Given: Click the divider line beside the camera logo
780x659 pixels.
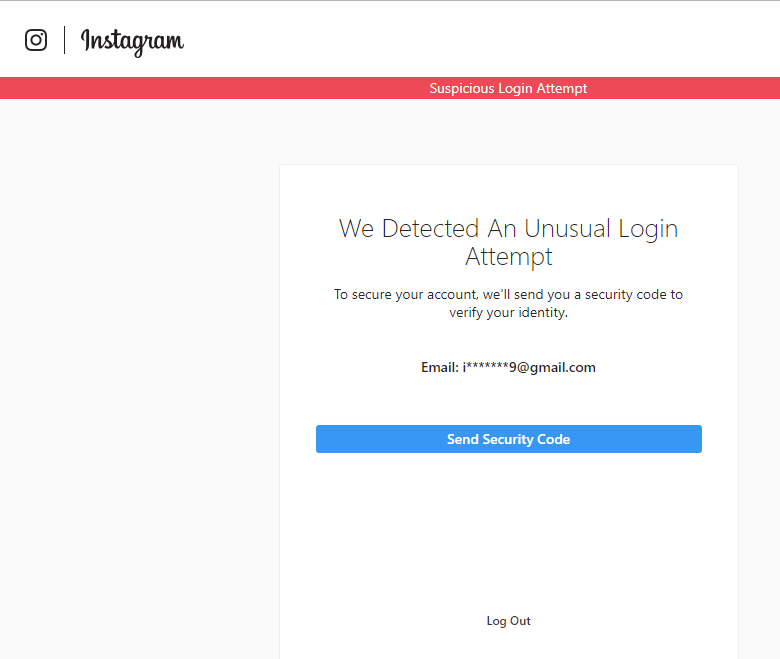Looking at the screenshot, I should [x=65, y=40].
